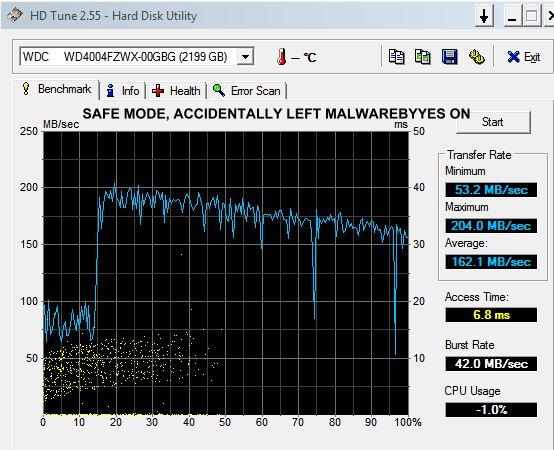Open the options gears icon
This screenshot has width=554, height=450.
[476, 57]
